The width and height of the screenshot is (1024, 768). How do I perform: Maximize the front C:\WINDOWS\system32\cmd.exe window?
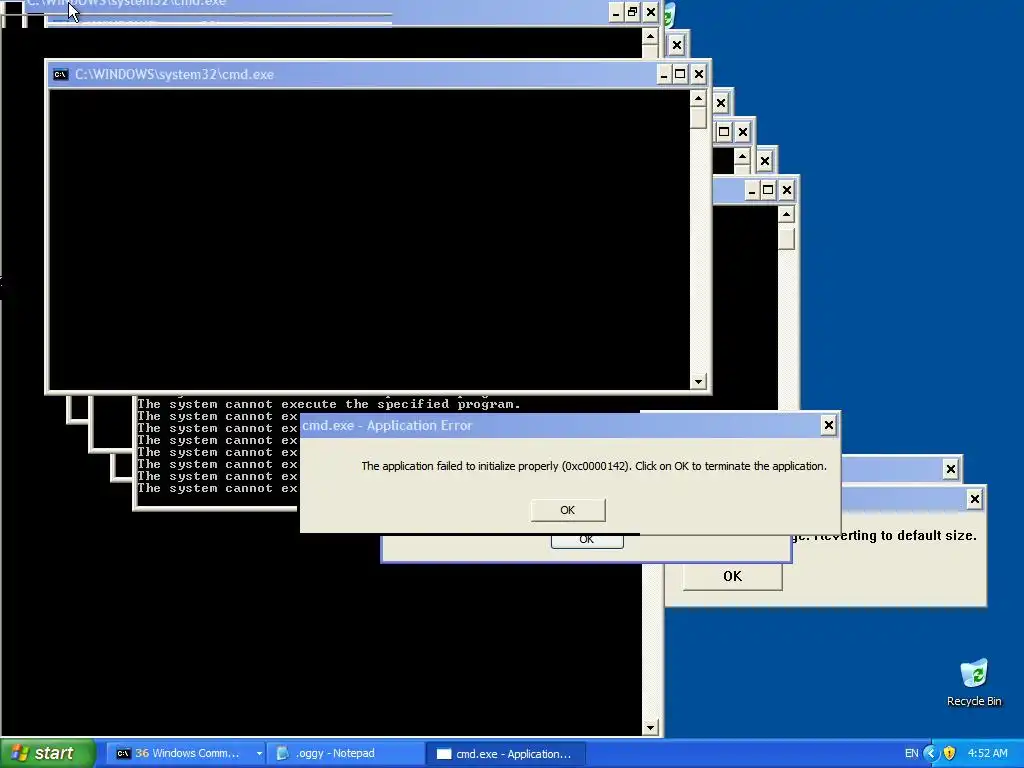[680, 74]
